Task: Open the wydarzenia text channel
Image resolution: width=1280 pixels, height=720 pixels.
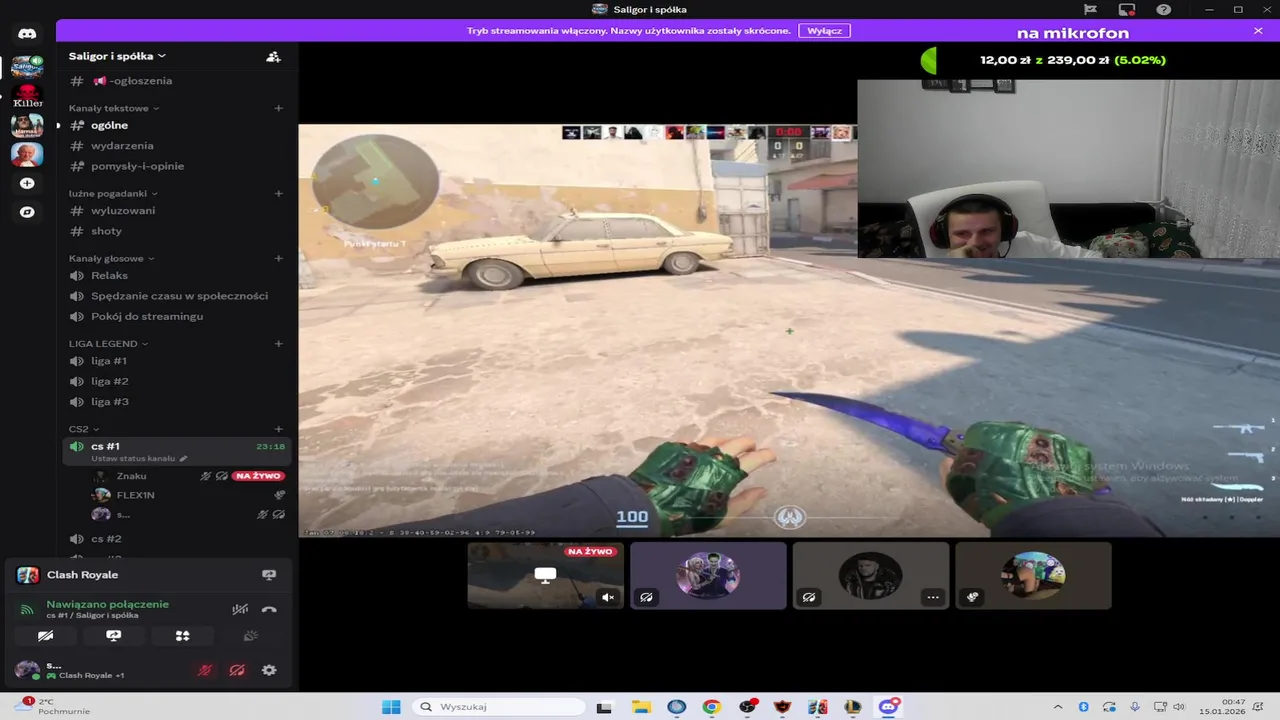Action: point(177,146)
